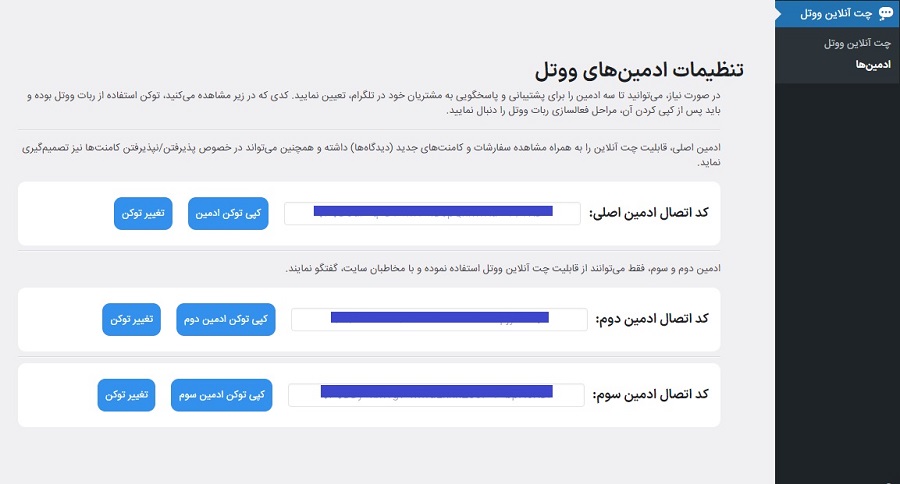The image size is (900, 484).
Task: Click تغییر توکن for the third admin
Action: (x=126, y=394)
